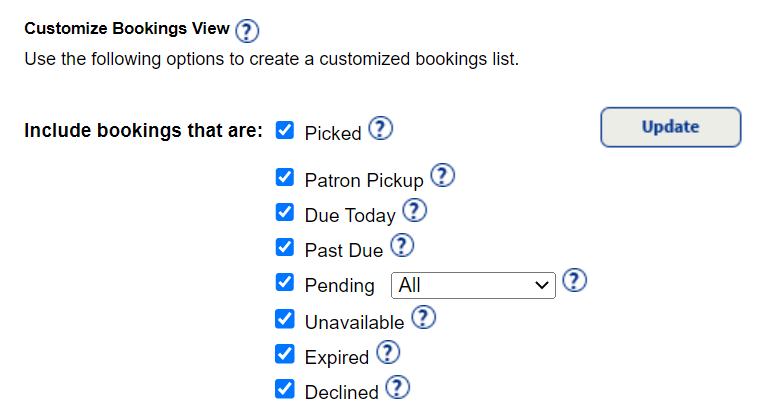
Task: Uncheck the Picked checkbox
Action: tap(285, 131)
